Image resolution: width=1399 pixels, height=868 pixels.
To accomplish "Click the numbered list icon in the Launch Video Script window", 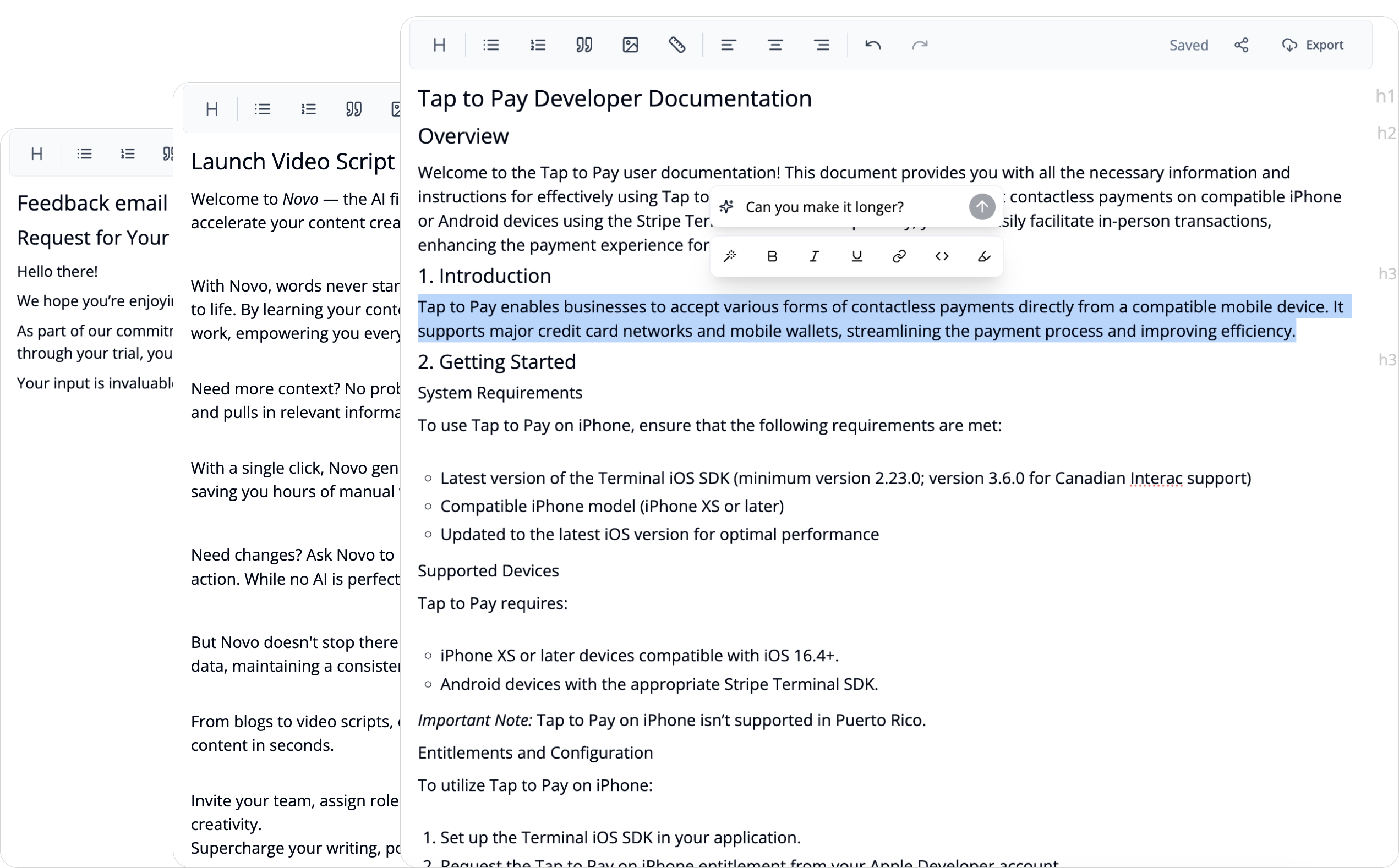I will [308, 109].
